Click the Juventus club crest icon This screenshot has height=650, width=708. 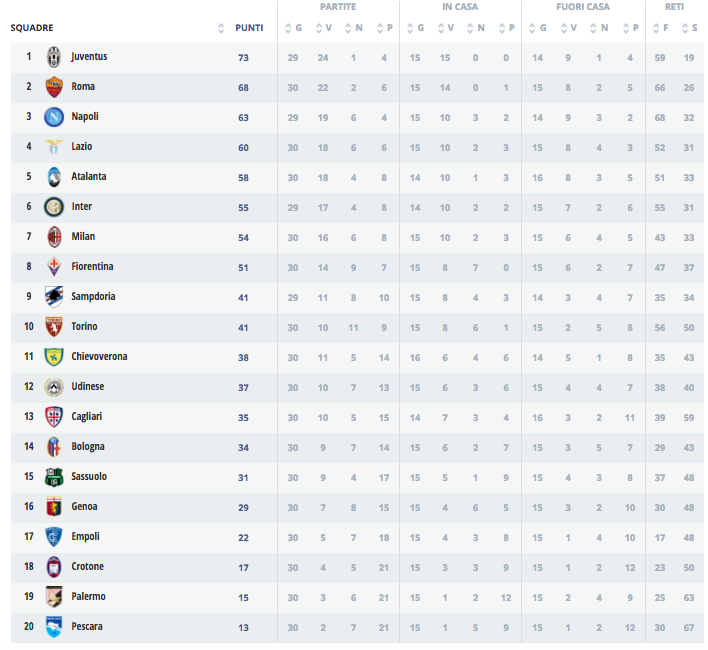point(54,57)
